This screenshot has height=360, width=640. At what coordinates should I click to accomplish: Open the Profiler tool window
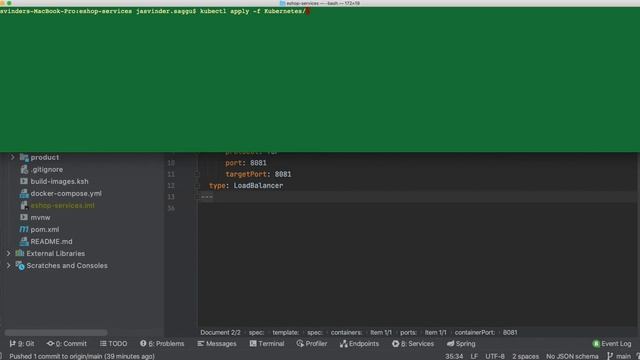click(x=312, y=344)
